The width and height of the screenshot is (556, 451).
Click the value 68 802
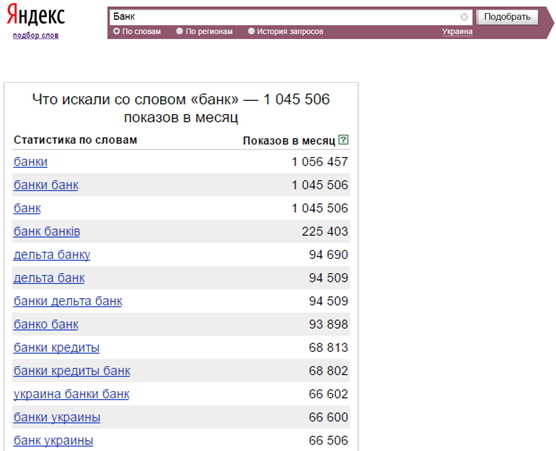click(328, 371)
